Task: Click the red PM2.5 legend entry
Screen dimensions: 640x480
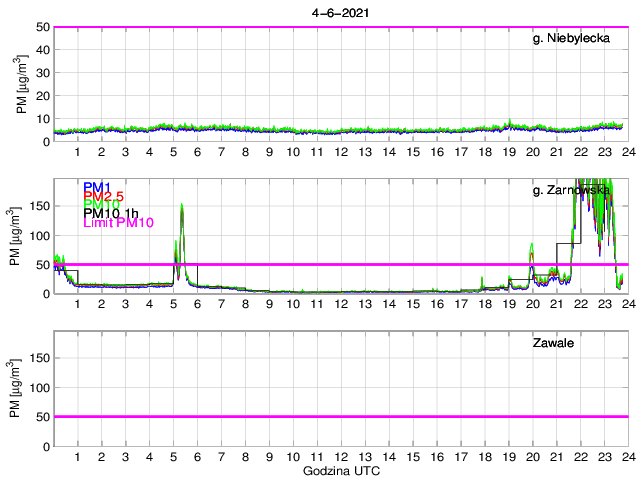Action: pyautogui.click(x=102, y=196)
